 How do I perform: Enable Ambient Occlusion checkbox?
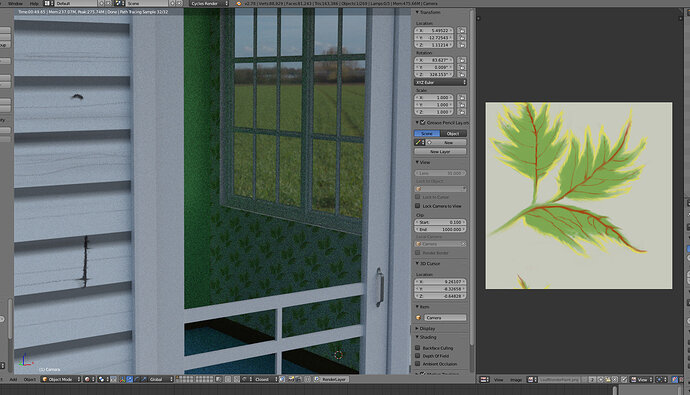point(418,363)
